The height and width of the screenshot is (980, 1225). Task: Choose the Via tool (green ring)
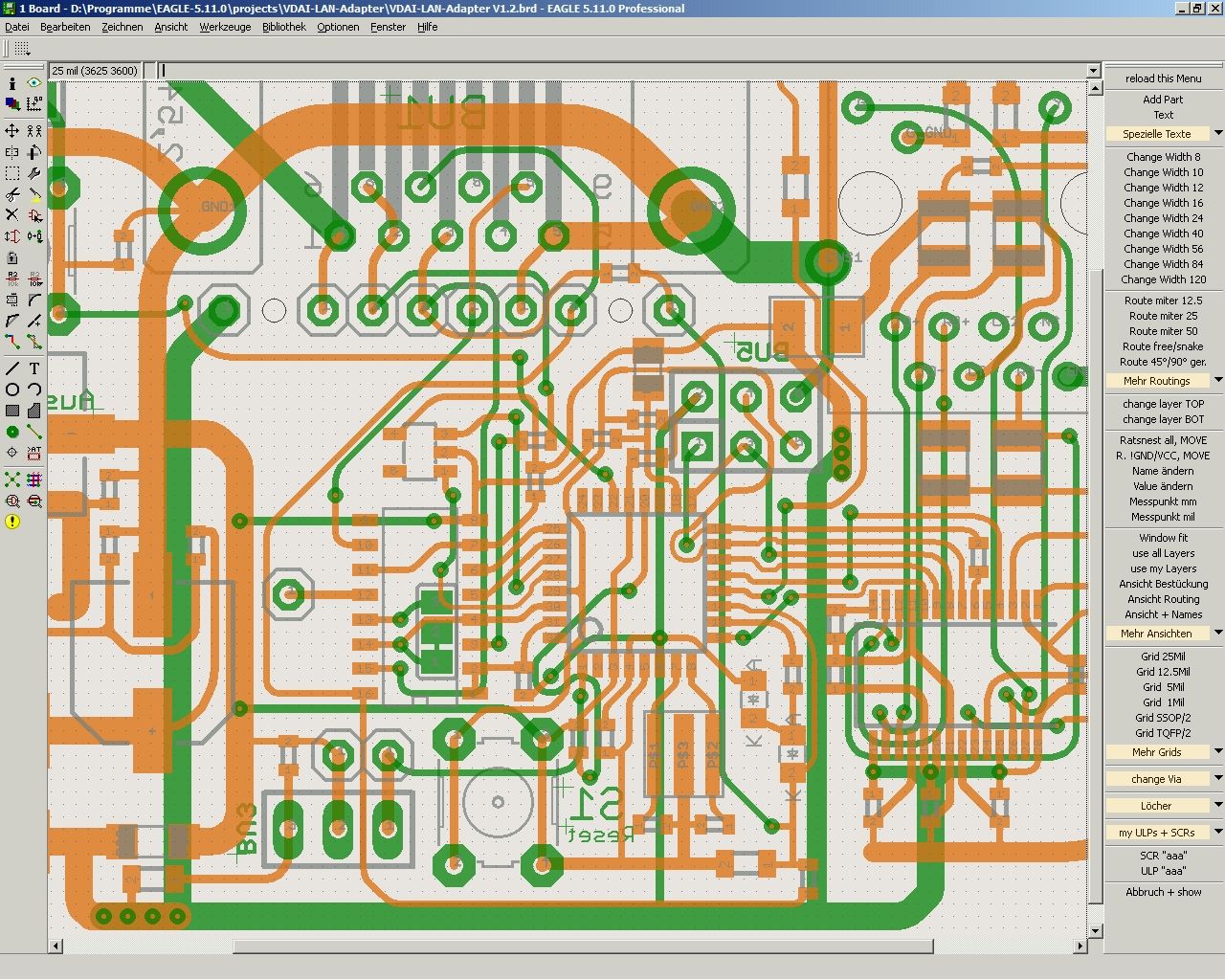(x=12, y=433)
